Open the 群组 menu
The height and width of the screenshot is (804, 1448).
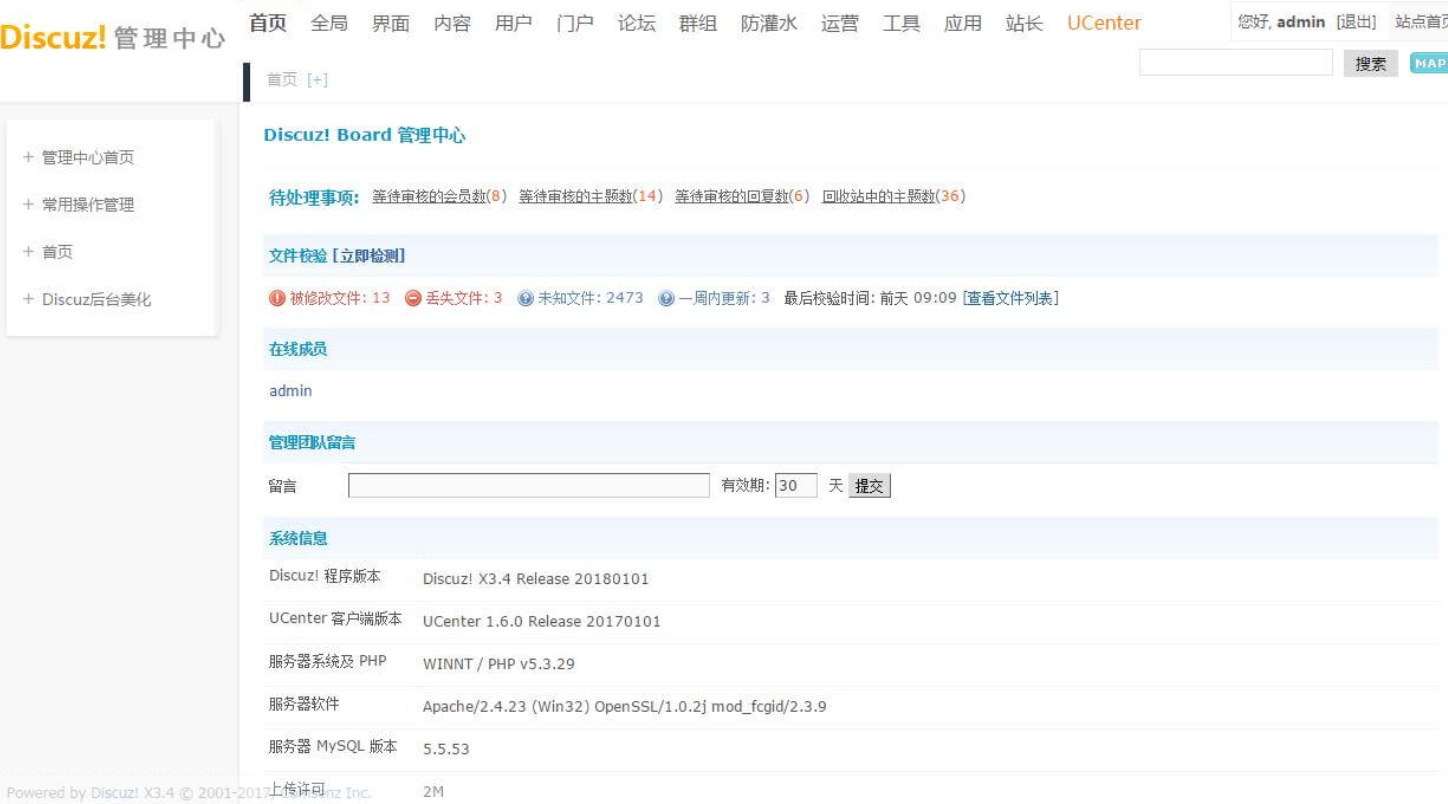click(698, 23)
